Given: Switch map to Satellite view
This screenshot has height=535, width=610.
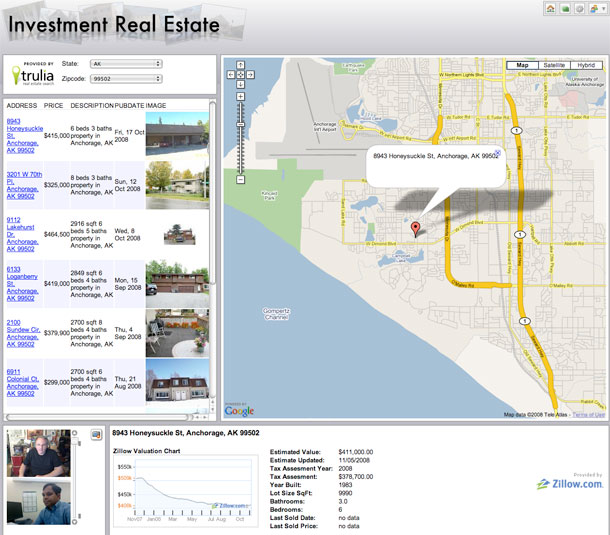Looking at the screenshot, I should click(554, 65).
